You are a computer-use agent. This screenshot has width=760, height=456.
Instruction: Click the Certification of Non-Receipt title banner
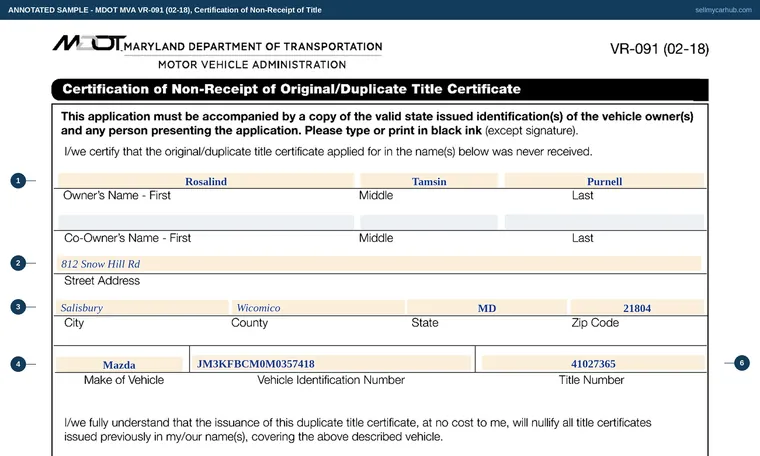380,90
